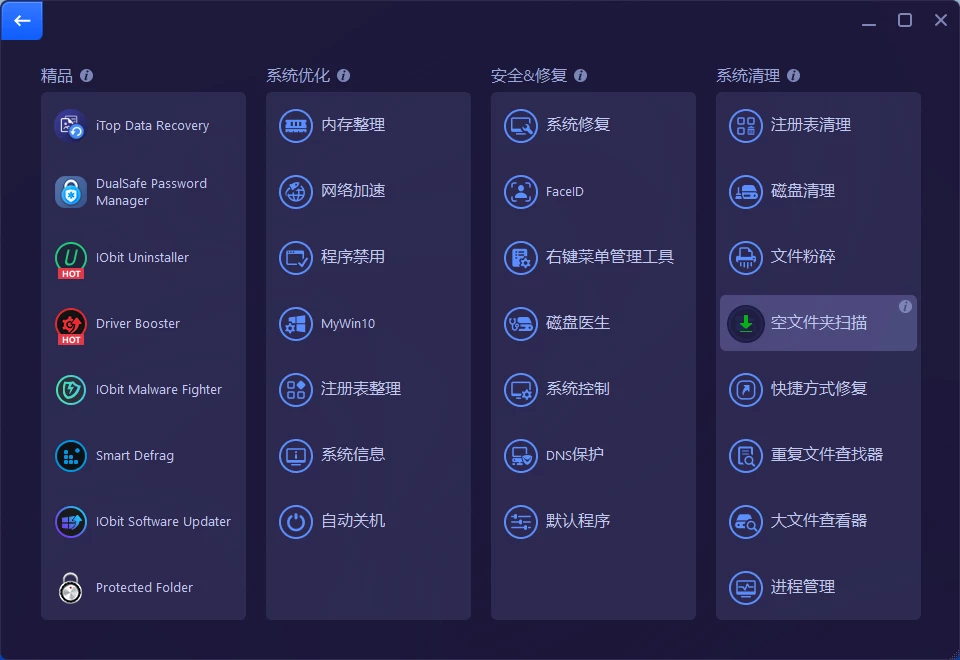Open Protected Folder lock icon
This screenshot has width=960, height=660.
click(x=71, y=588)
